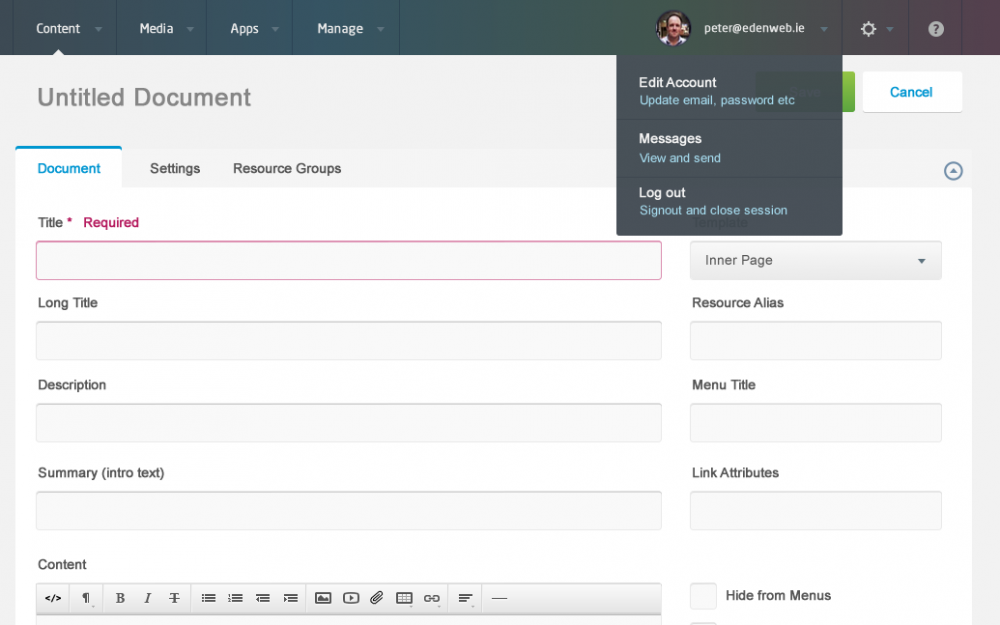Switch to the Resource Groups tab

[287, 168]
